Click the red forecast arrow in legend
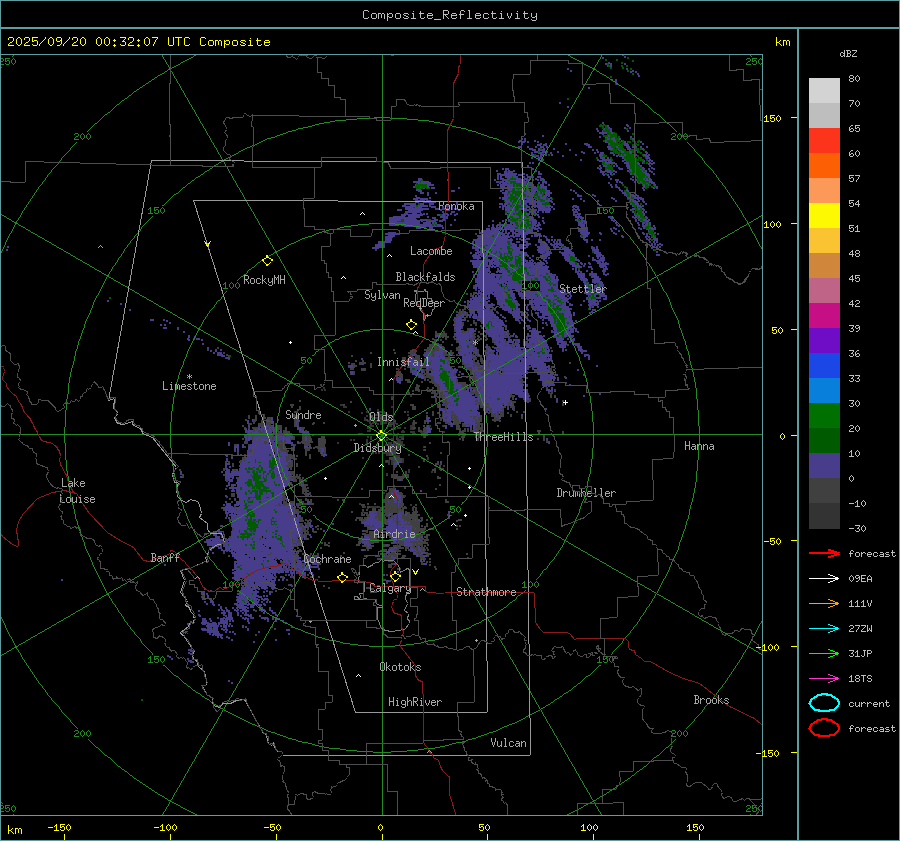The width and height of the screenshot is (900, 841). pyautogui.click(x=823, y=553)
